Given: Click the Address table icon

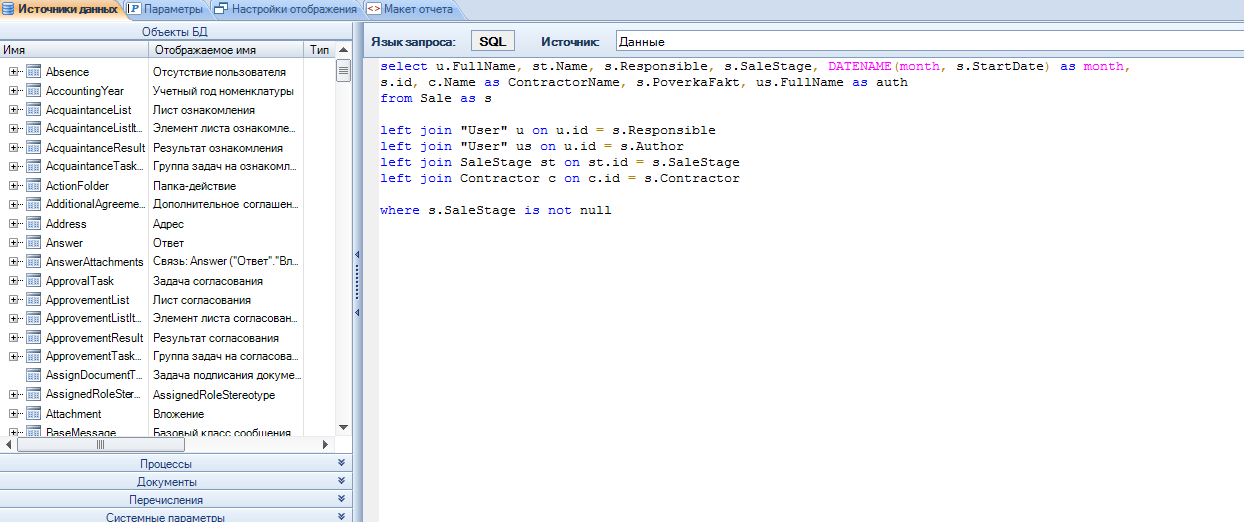Looking at the screenshot, I should coord(33,224).
